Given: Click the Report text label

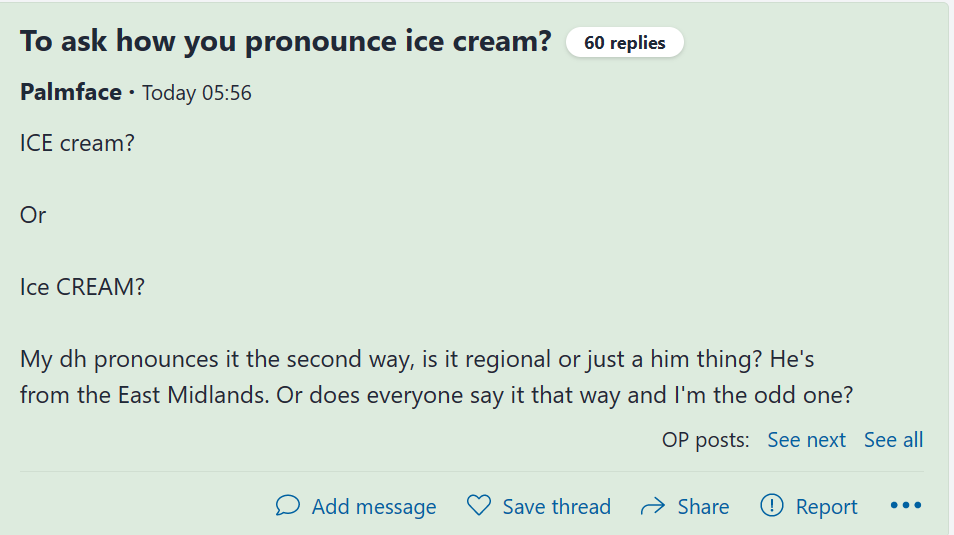Looking at the screenshot, I should (x=826, y=507).
